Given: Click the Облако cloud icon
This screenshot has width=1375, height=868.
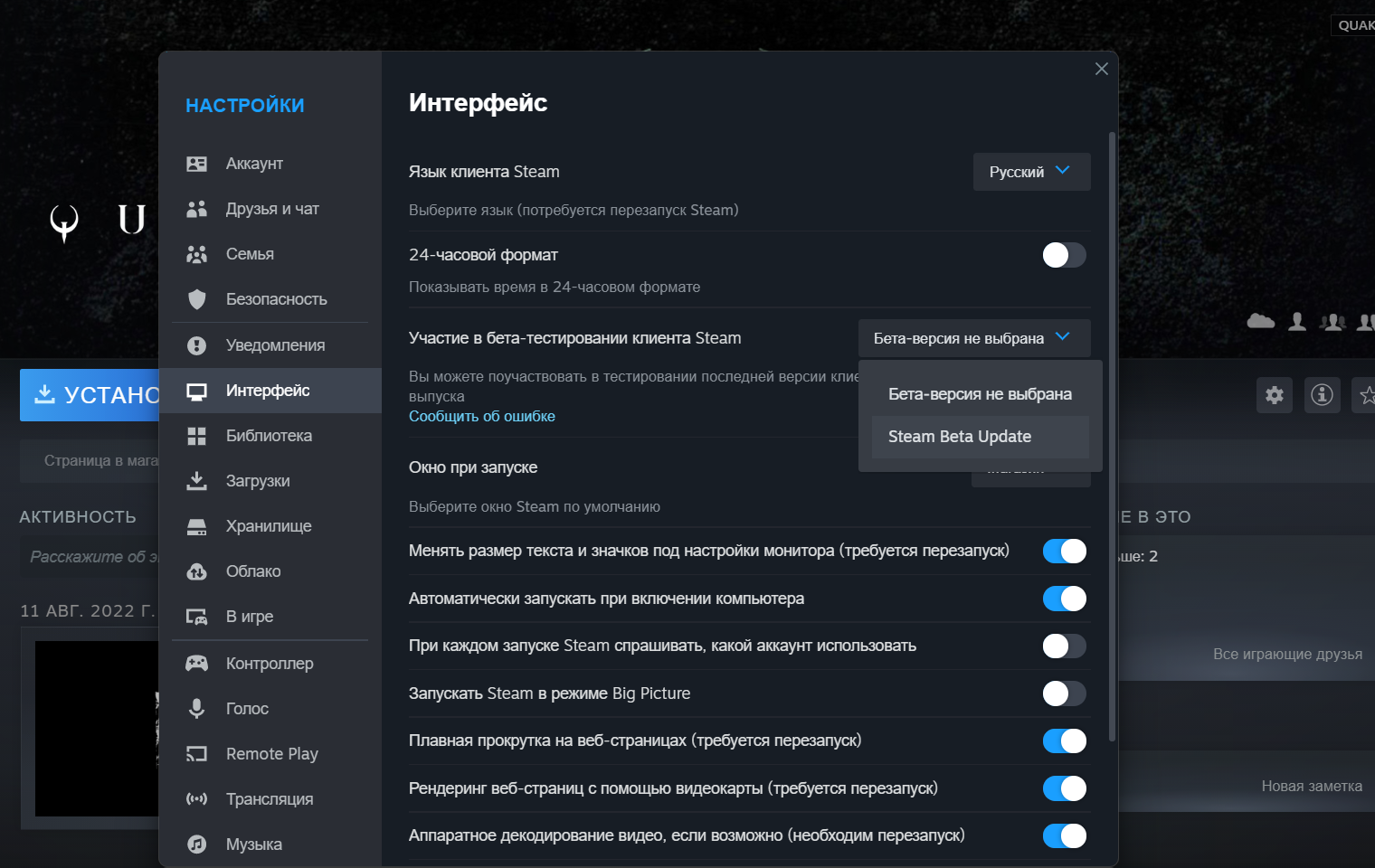Looking at the screenshot, I should click(x=196, y=571).
